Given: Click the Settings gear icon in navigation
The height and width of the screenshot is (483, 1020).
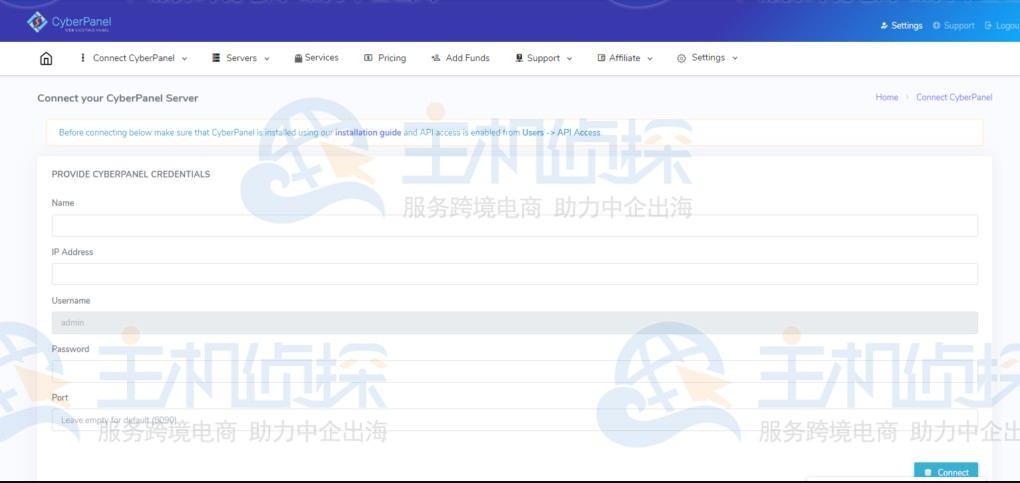Looking at the screenshot, I should click(x=681, y=58).
